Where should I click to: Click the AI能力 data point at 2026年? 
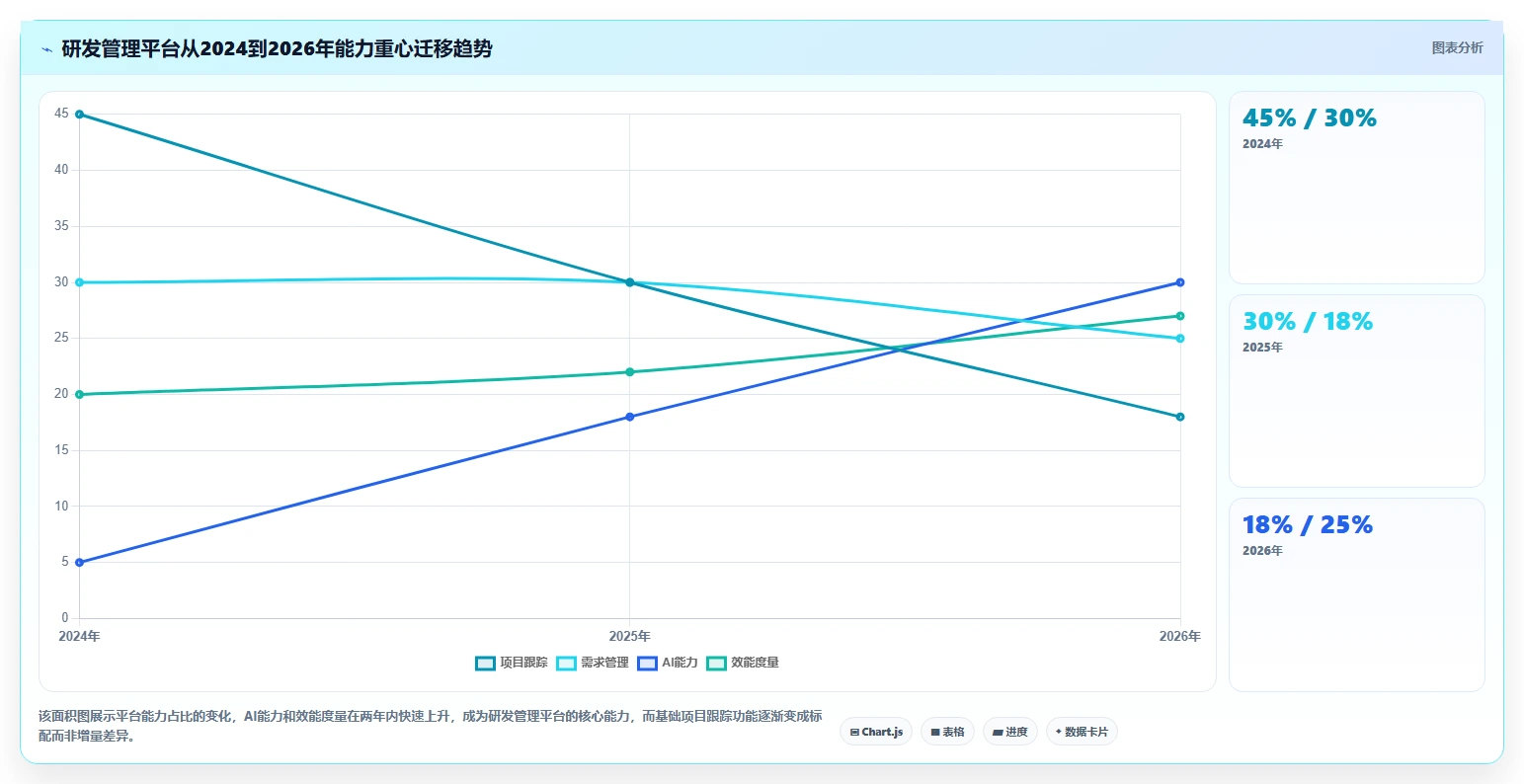pos(1180,282)
